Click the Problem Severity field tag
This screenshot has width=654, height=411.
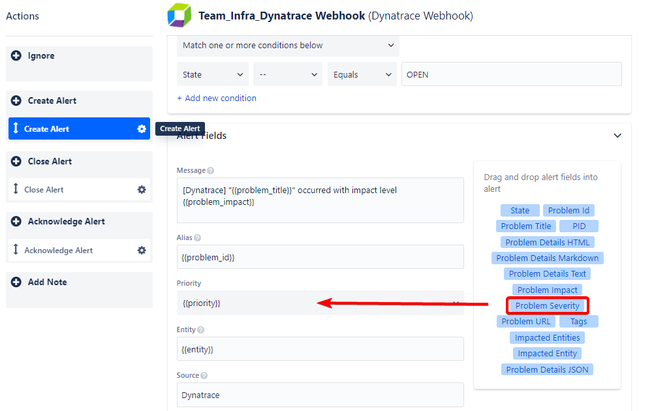[547, 305]
